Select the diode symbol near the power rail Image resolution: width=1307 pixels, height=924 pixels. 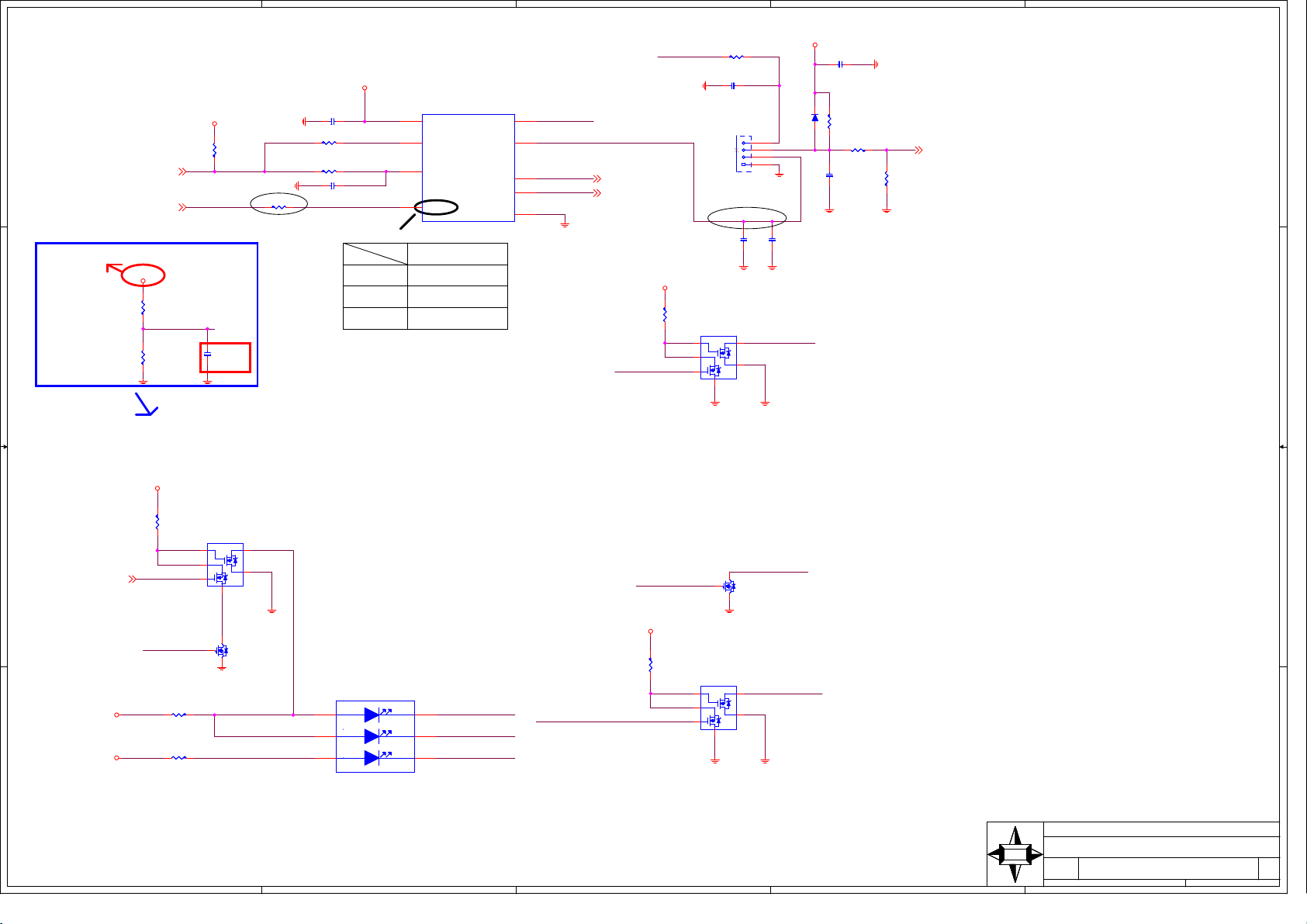pos(814,118)
